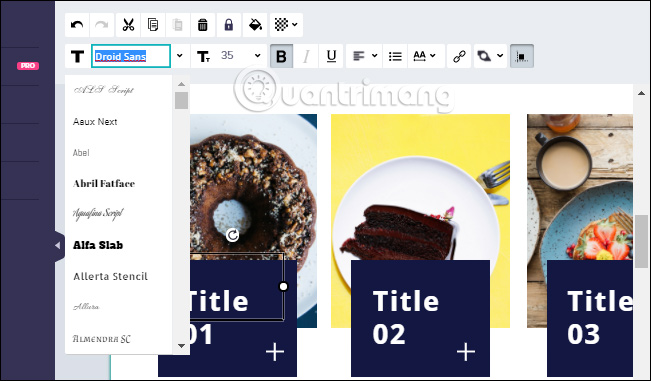The image size is (651, 381).
Task: Click the Droid Sans font field
Action: [x=131, y=56]
